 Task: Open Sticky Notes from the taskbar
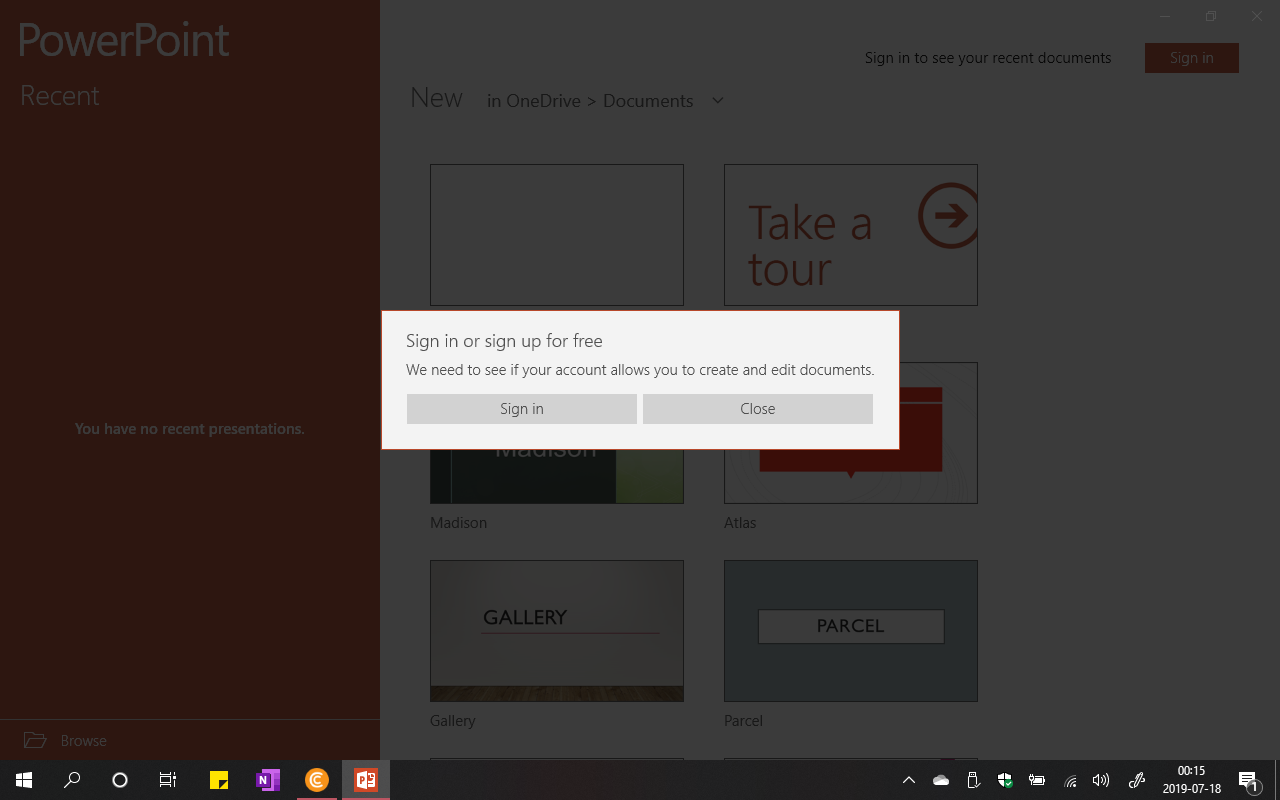pos(219,780)
